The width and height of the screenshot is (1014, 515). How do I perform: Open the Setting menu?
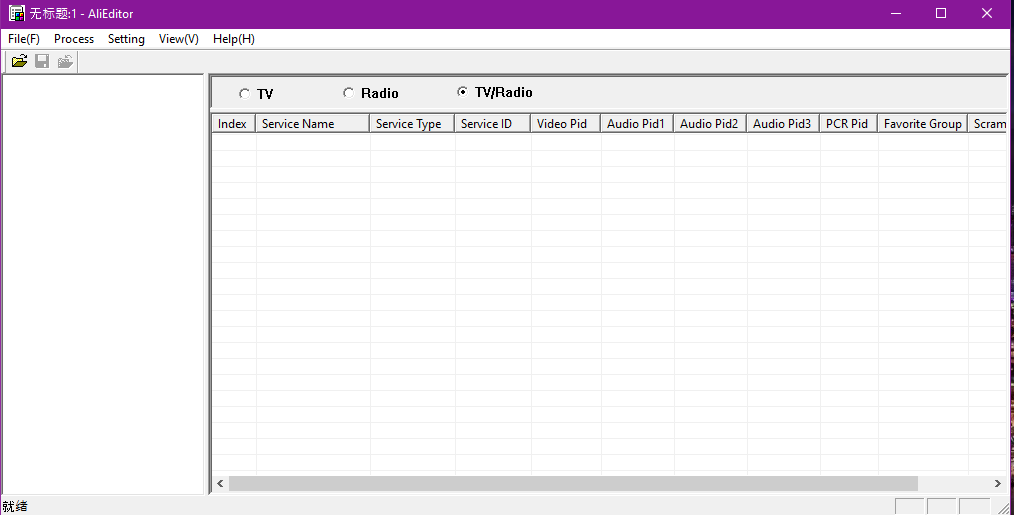pos(126,39)
